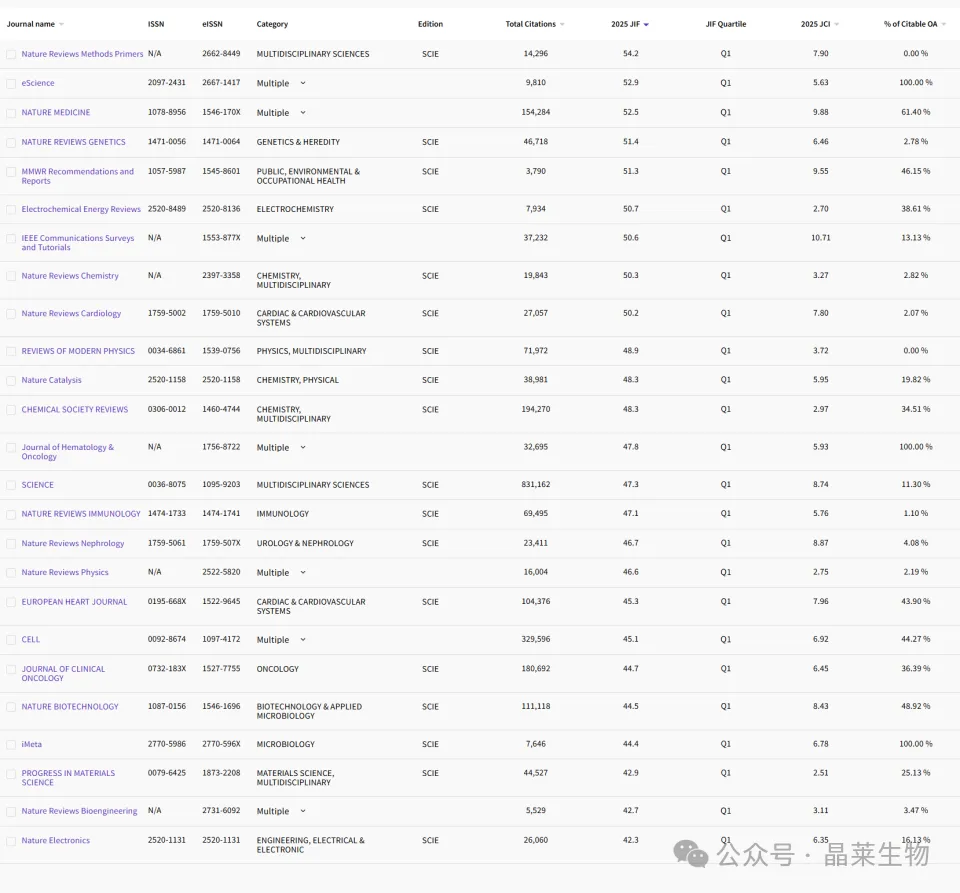The image size is (960, 893).
Task: Open the Nature Reviews Methods Primers link
Action: click(x=82, y=54)
